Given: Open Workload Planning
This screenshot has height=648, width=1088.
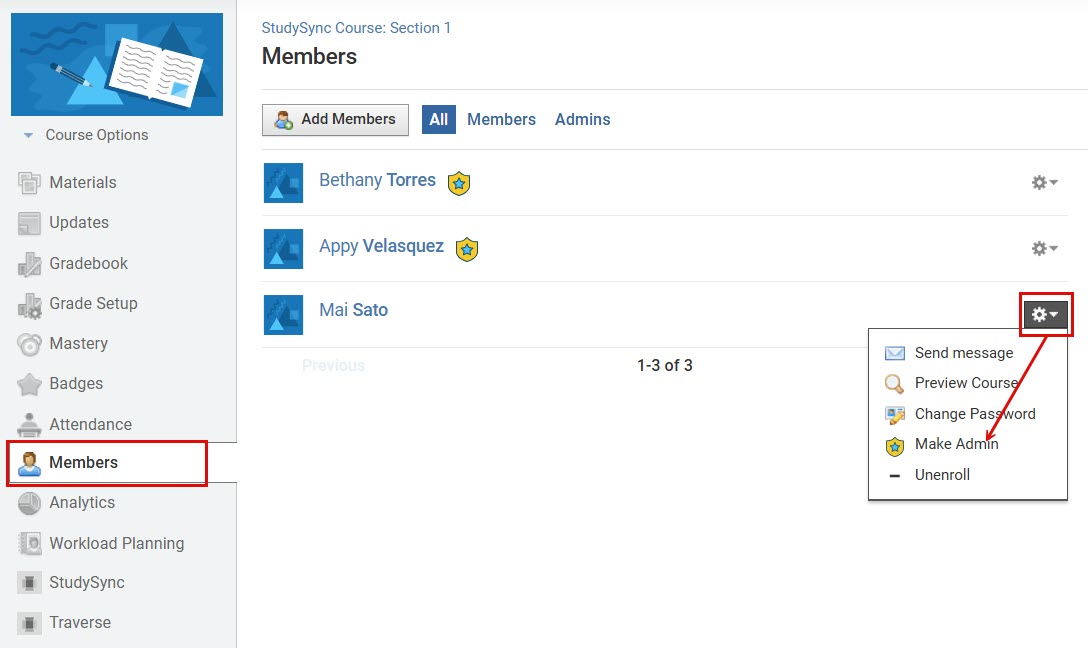Looking at the screenshot, I should [x=117, y=543].
